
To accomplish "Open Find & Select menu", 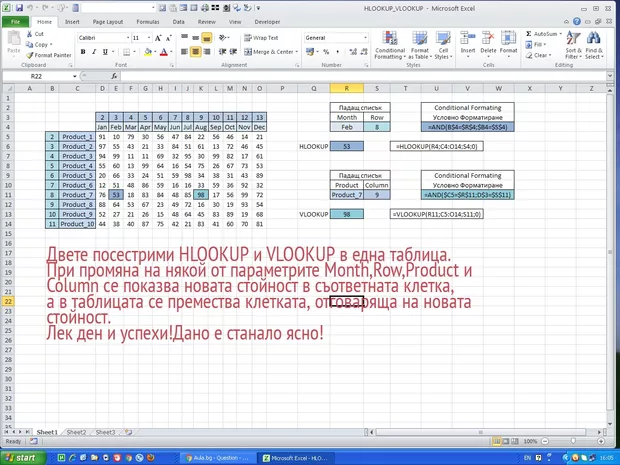I will (594, 45).
